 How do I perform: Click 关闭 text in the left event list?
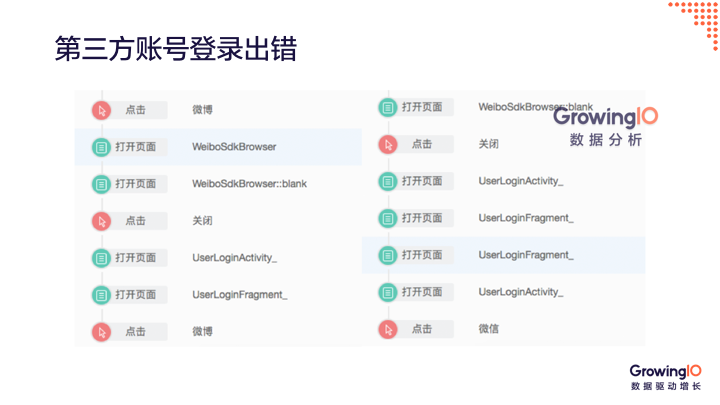click(202, 221)
